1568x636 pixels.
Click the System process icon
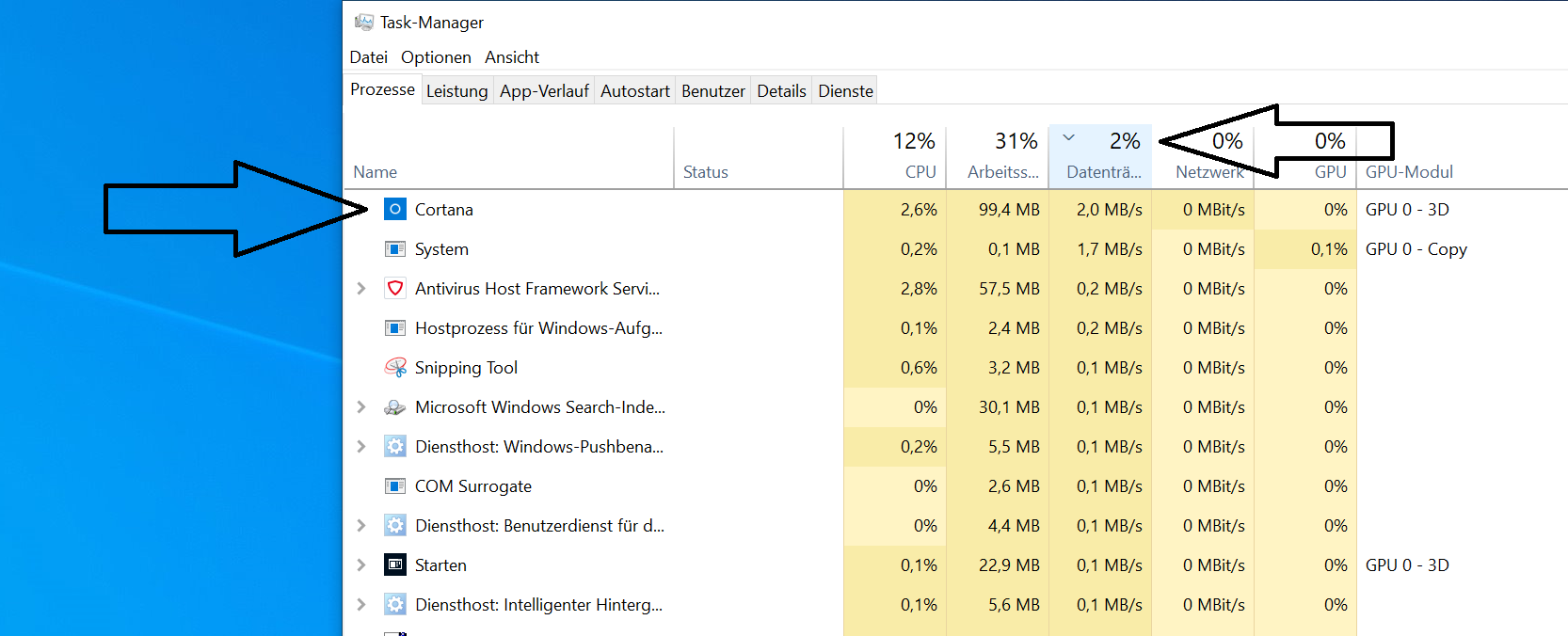pos(395,249)
